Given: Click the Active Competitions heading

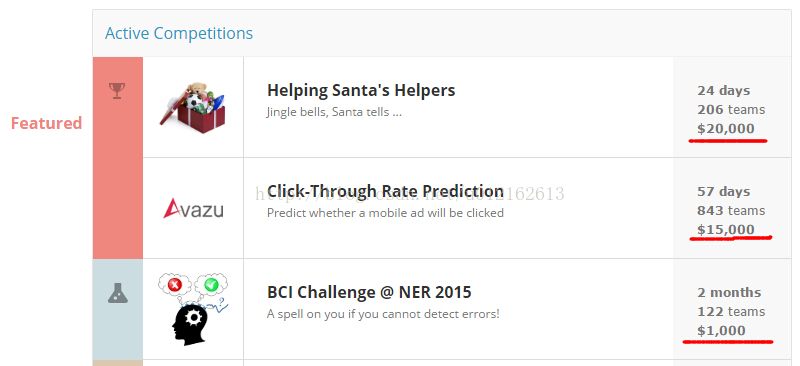Looking at the screenshot, I should pyautogui.click(x=179, y=33).
